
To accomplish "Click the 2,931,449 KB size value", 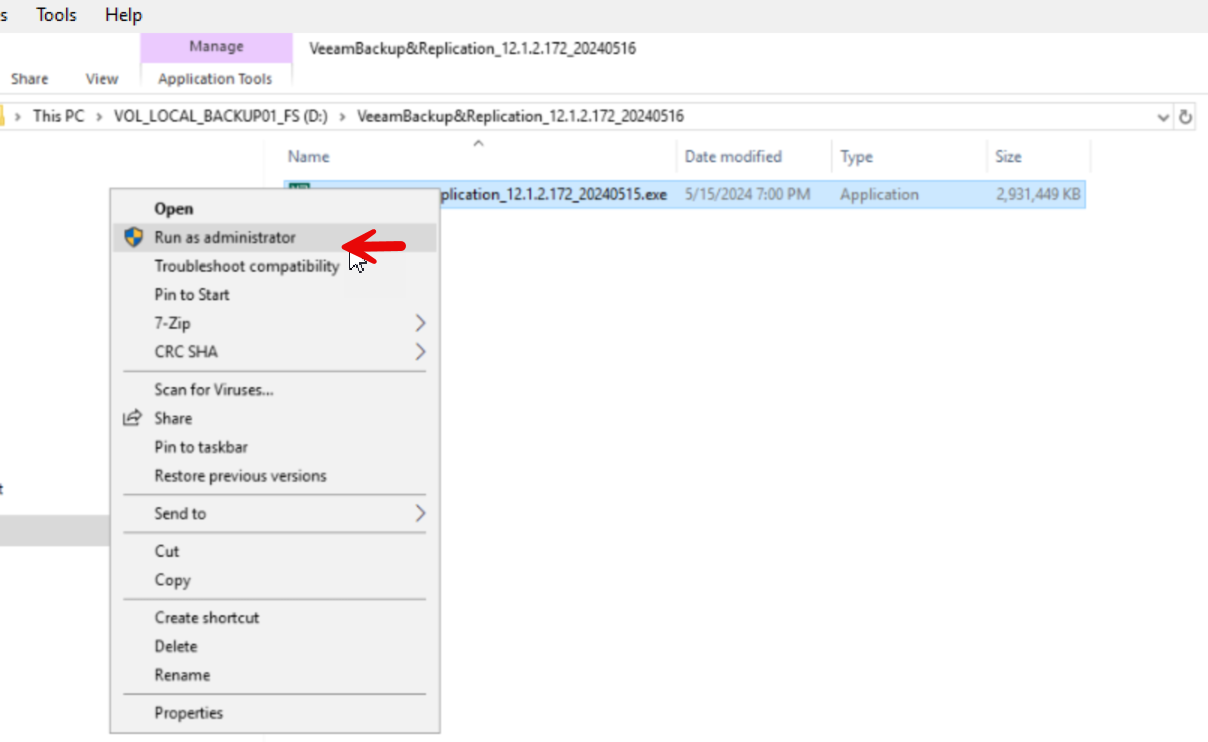I will pyautogui.click(x=1038, y=194).
